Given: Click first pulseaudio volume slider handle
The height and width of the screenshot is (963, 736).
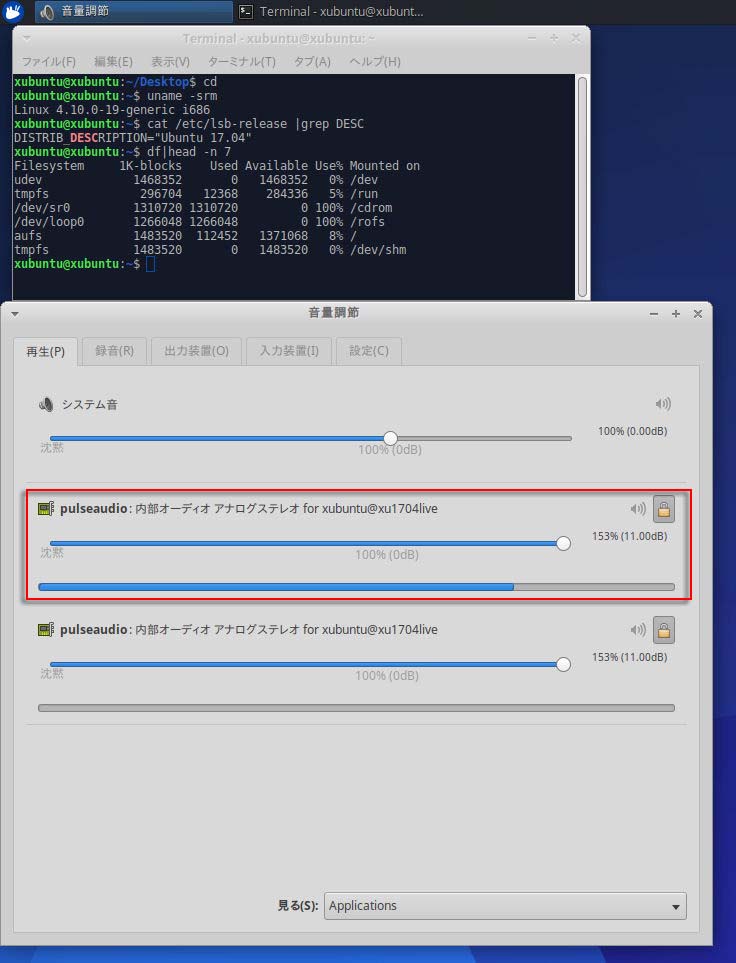Looking at the screenshot, I should (x=563, y=544).
